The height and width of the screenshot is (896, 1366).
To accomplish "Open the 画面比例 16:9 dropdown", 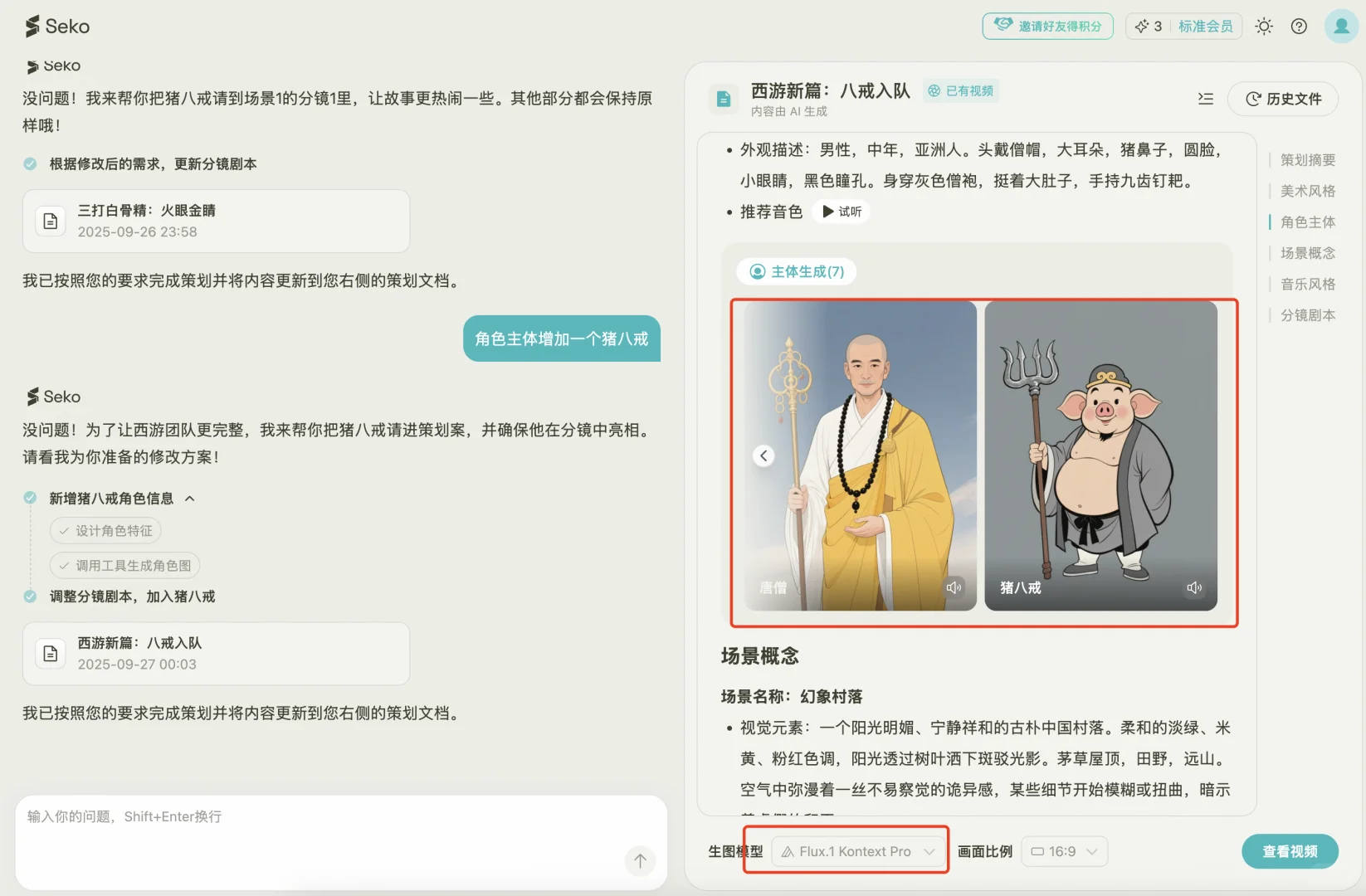I will [1065, 851].
